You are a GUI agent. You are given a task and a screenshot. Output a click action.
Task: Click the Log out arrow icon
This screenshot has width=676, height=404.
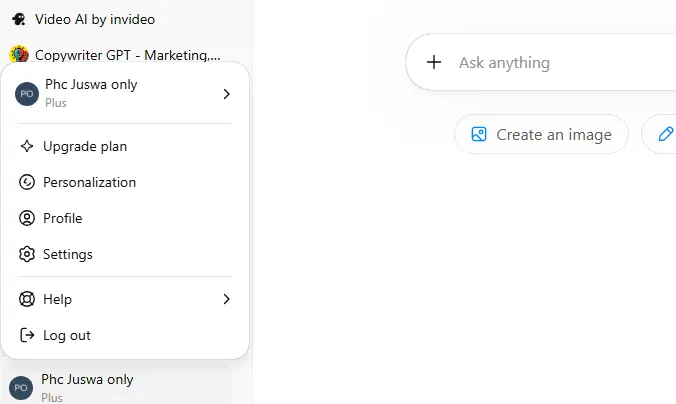coord(27,335)
